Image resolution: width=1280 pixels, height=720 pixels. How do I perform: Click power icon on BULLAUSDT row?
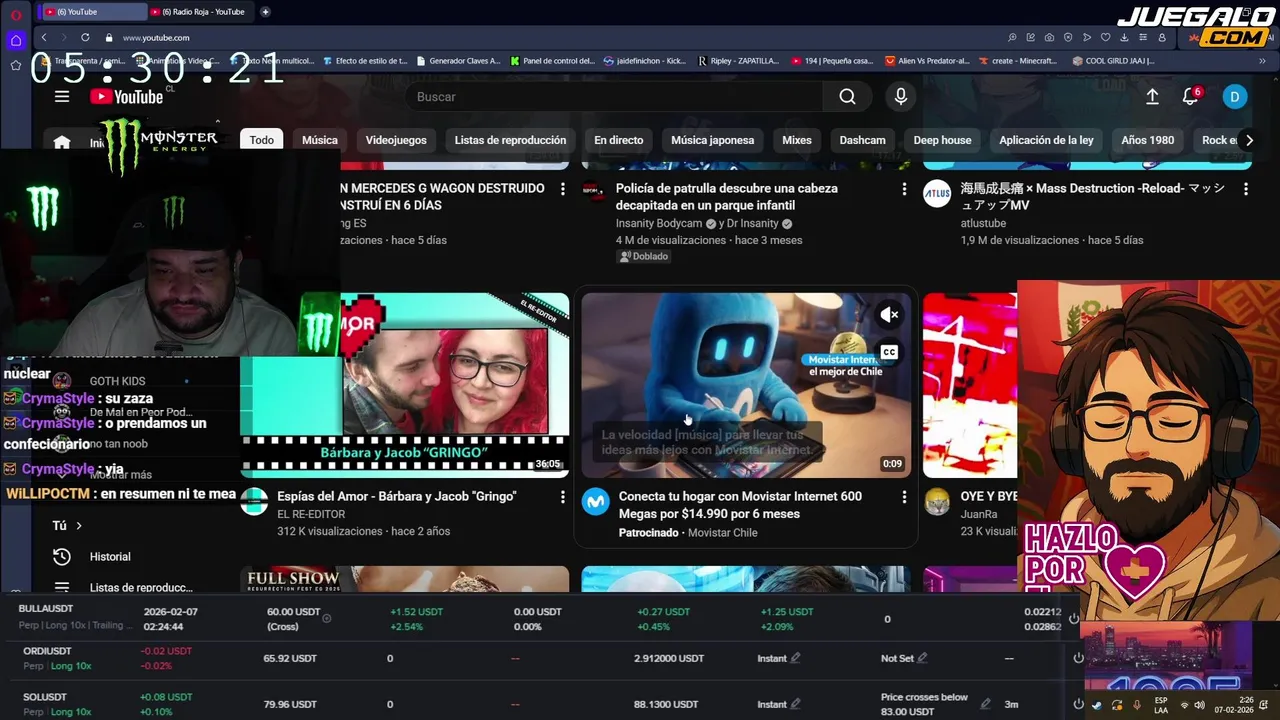point(1074,619)
